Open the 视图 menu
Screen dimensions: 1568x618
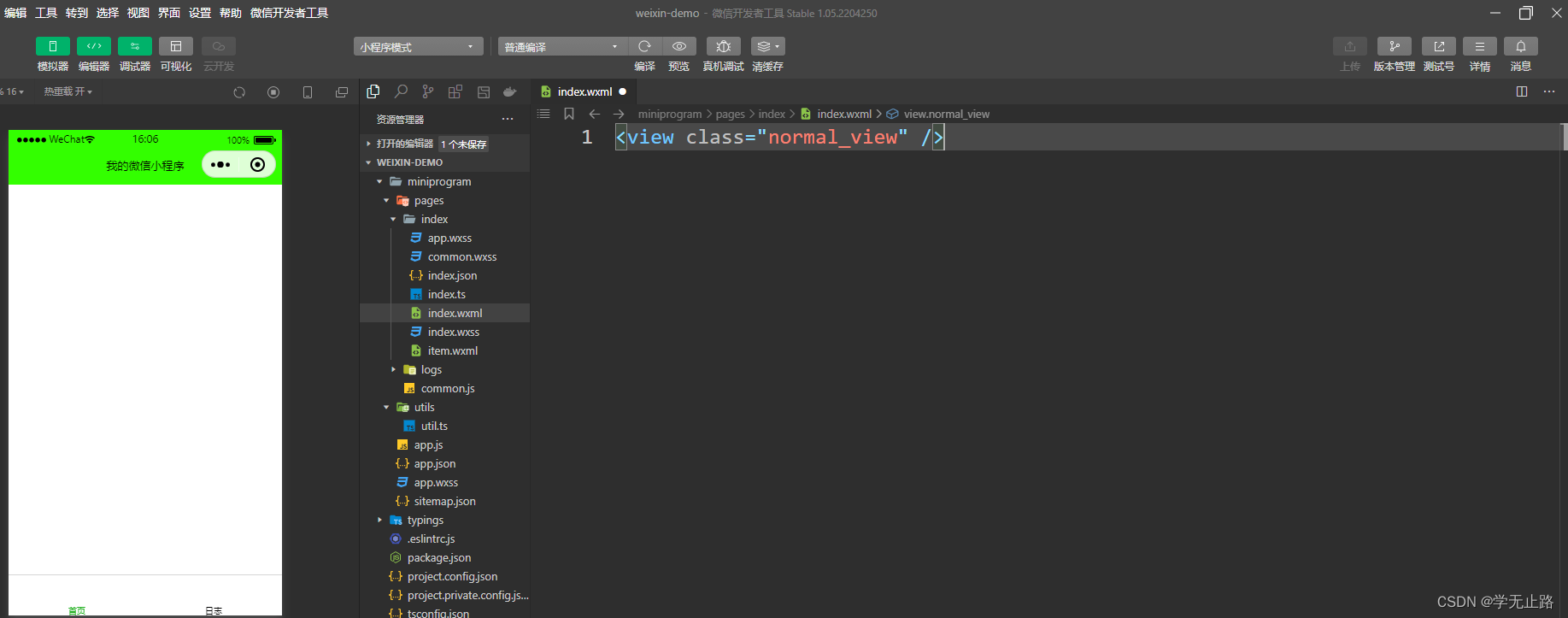[x=138, y=13]
